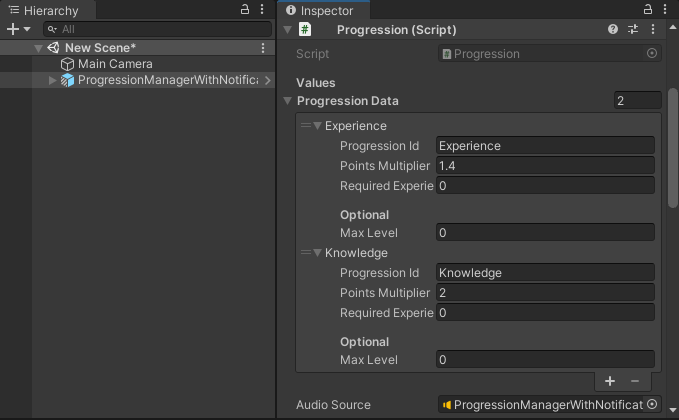
Task: Open the Inspector panel options menu
Action: 665,10
